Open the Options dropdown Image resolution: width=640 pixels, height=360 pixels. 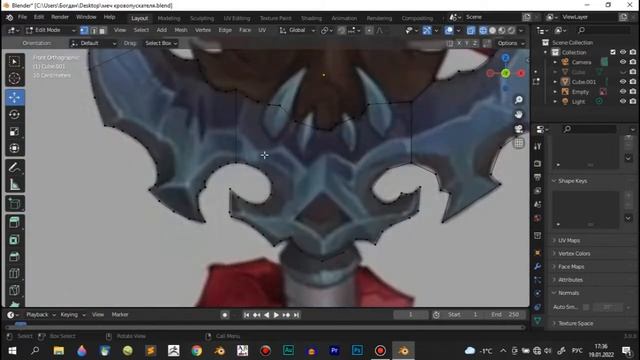[511, 43]
